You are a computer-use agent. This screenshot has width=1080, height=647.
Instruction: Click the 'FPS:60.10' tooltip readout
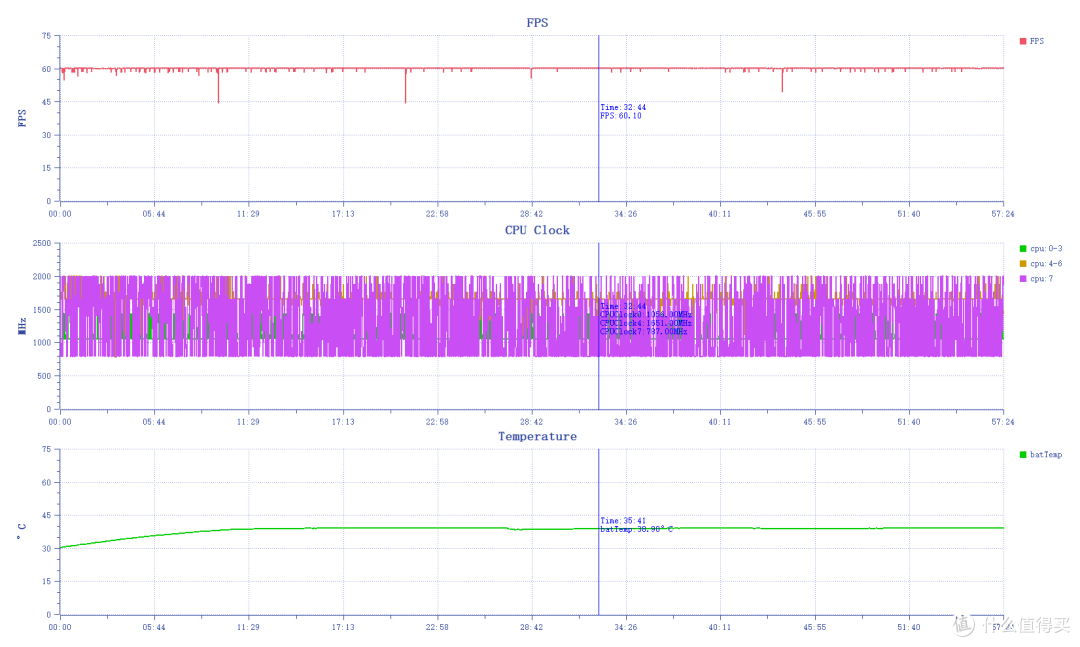click(x=621, y=116)
